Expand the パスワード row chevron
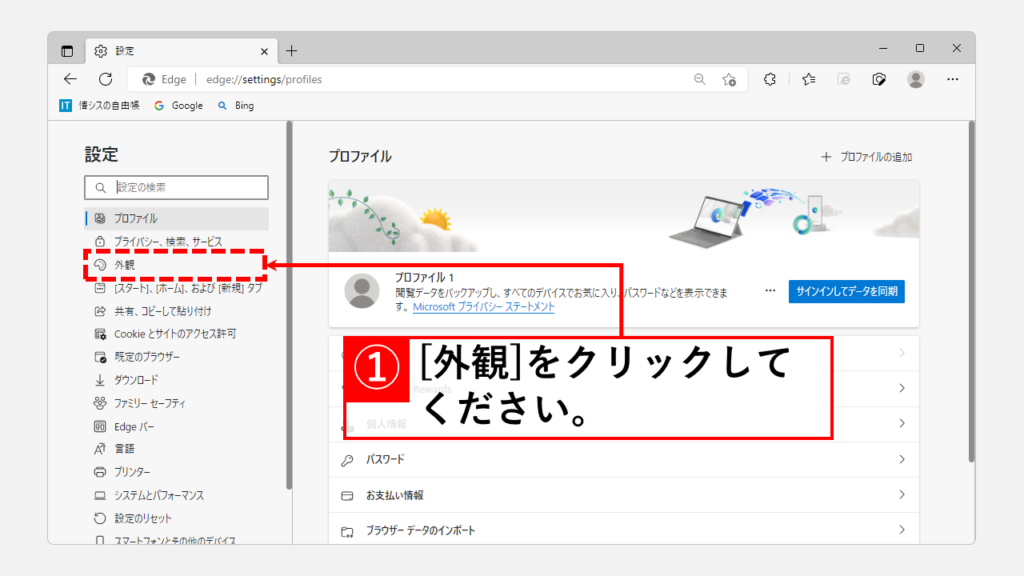This screenshot has height=576, width=1024. click(x=901, y=460)
